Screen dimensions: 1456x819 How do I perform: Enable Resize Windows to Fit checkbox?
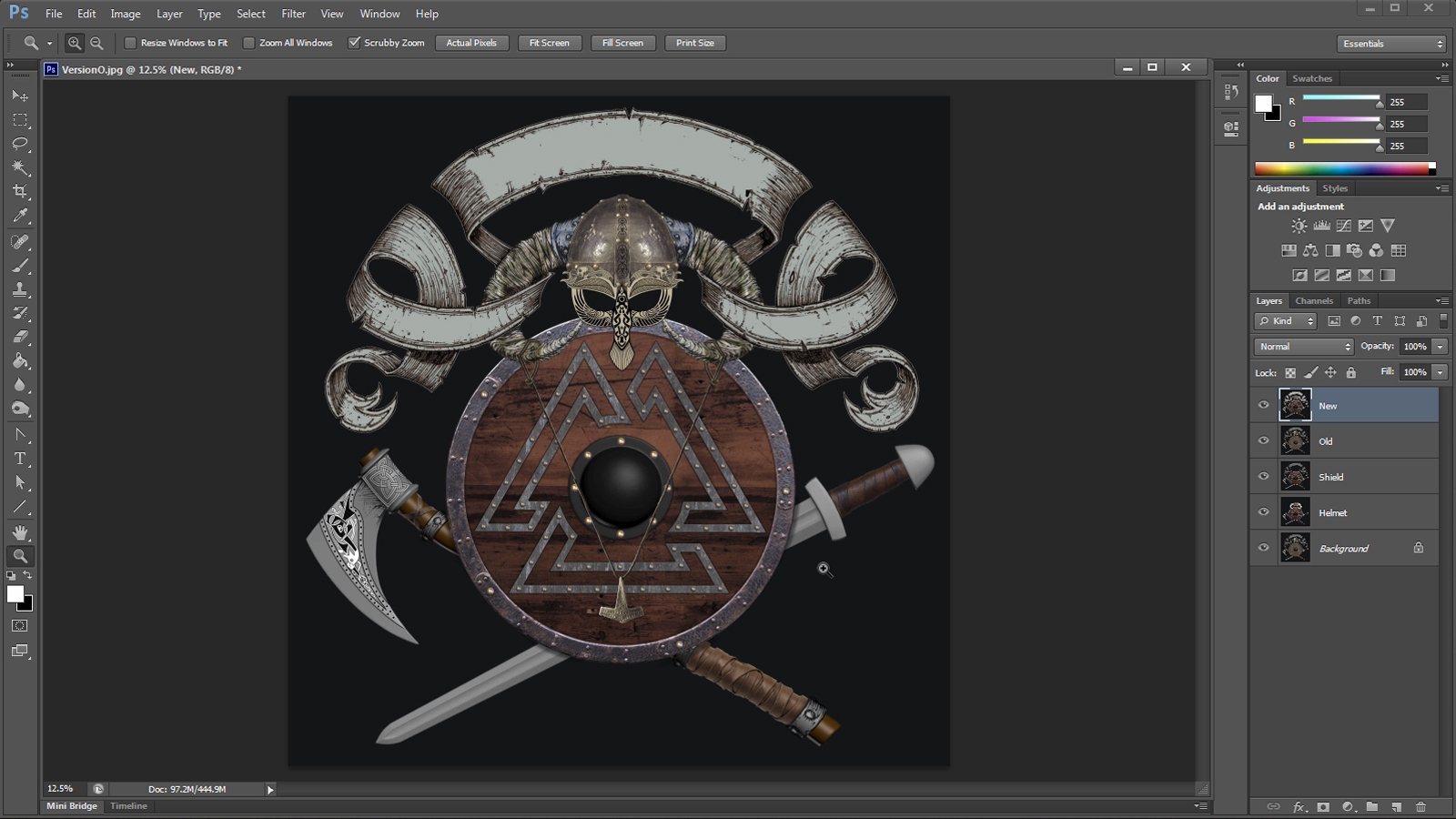tap(130, 43)
